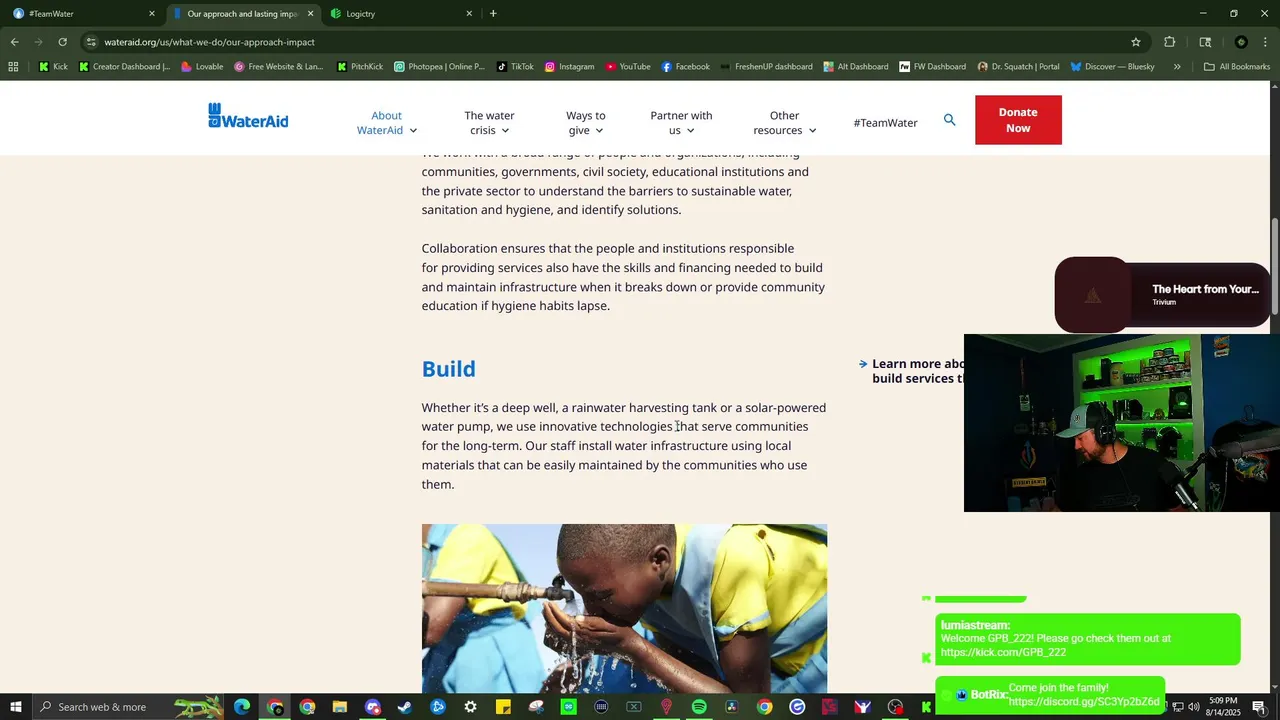Image resolution: width=1280 pixels, height=720 pixels.
Task: Click the Donate Now button
Action: tap(1018, 120)
